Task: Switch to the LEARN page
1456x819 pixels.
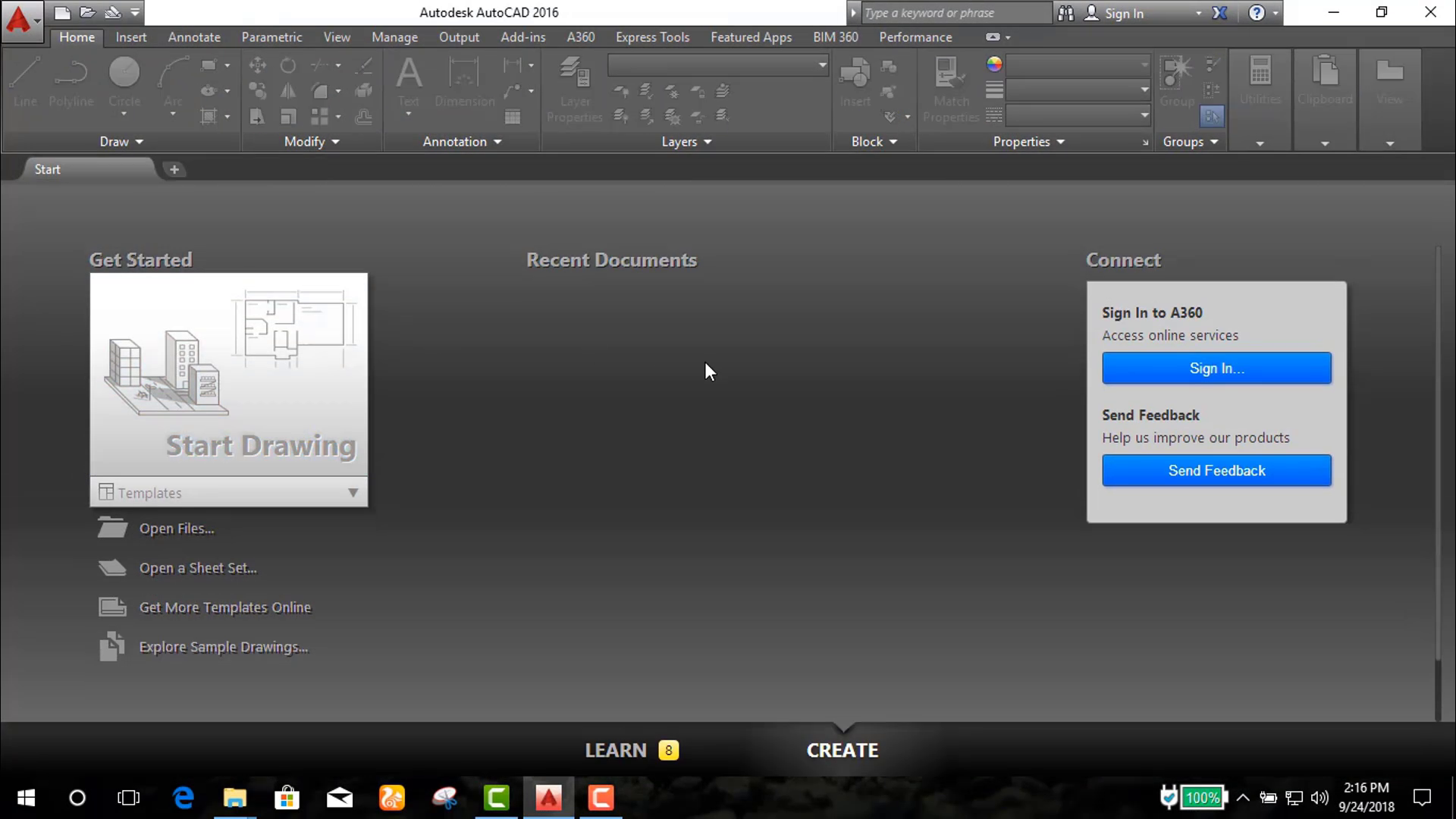Action: [x=616, y=750]
